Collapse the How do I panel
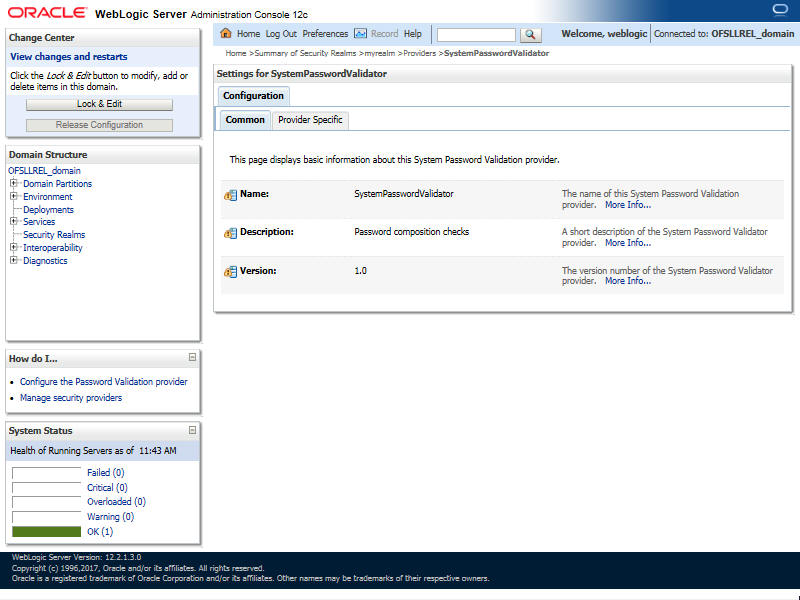This screenshot has width=800, height=600. click(192, 357)
